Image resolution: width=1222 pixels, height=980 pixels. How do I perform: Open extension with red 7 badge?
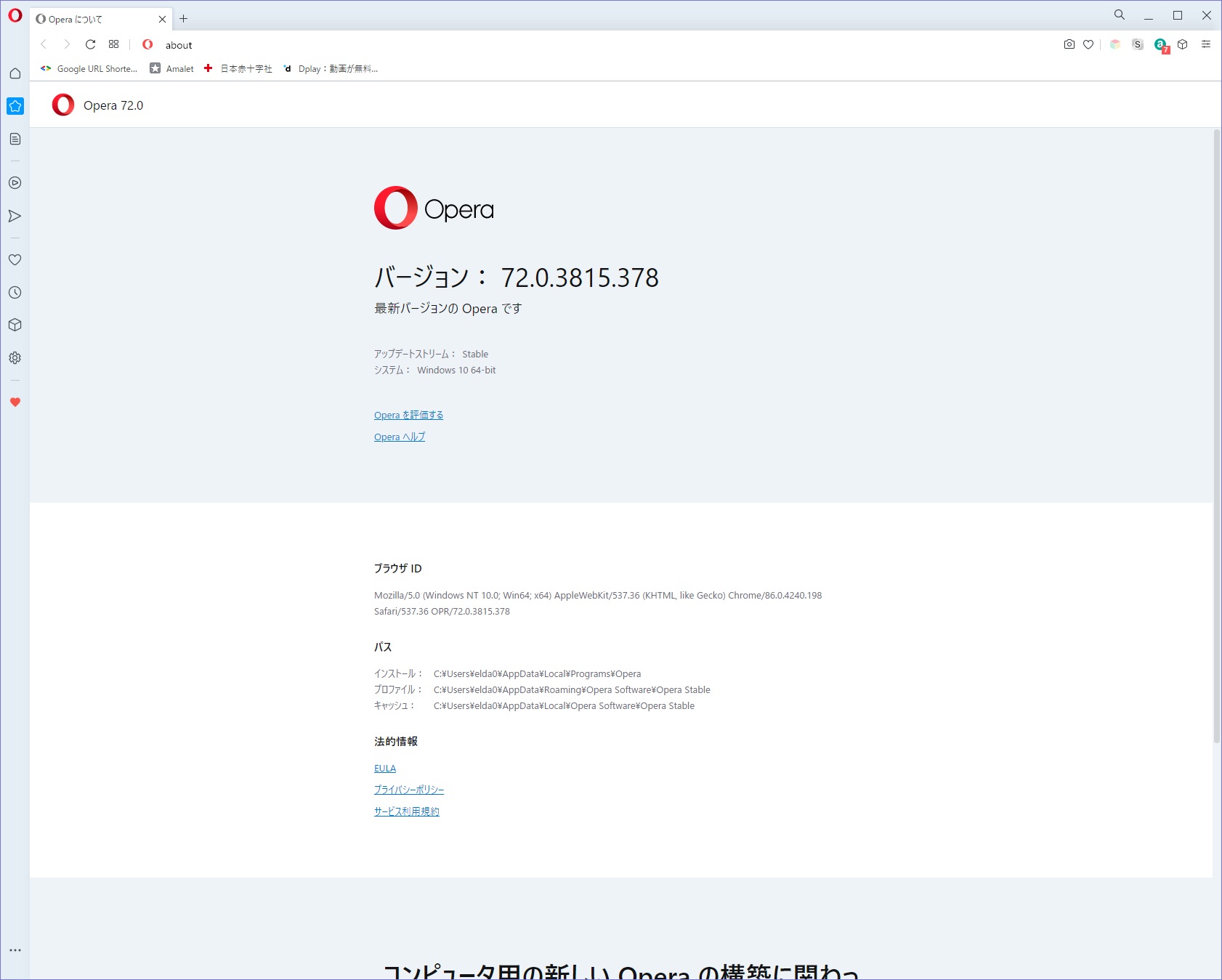click(1162, 46)
